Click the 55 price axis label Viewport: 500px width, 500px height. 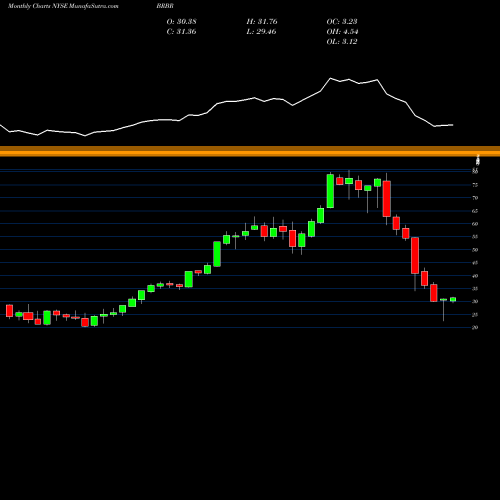pyautogui.click(x=475, y=237)
